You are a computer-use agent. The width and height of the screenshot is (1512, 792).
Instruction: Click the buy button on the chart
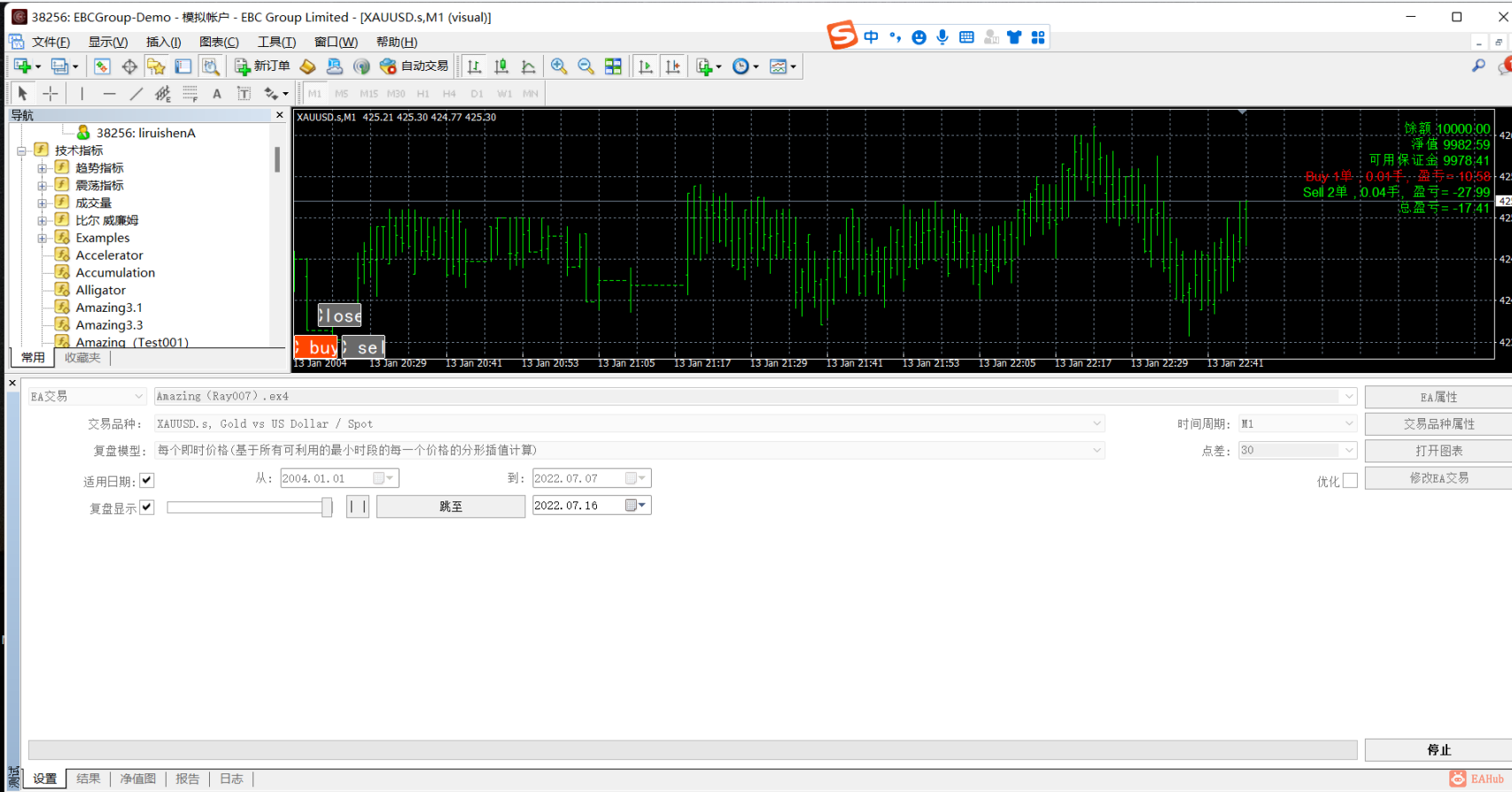316,347
